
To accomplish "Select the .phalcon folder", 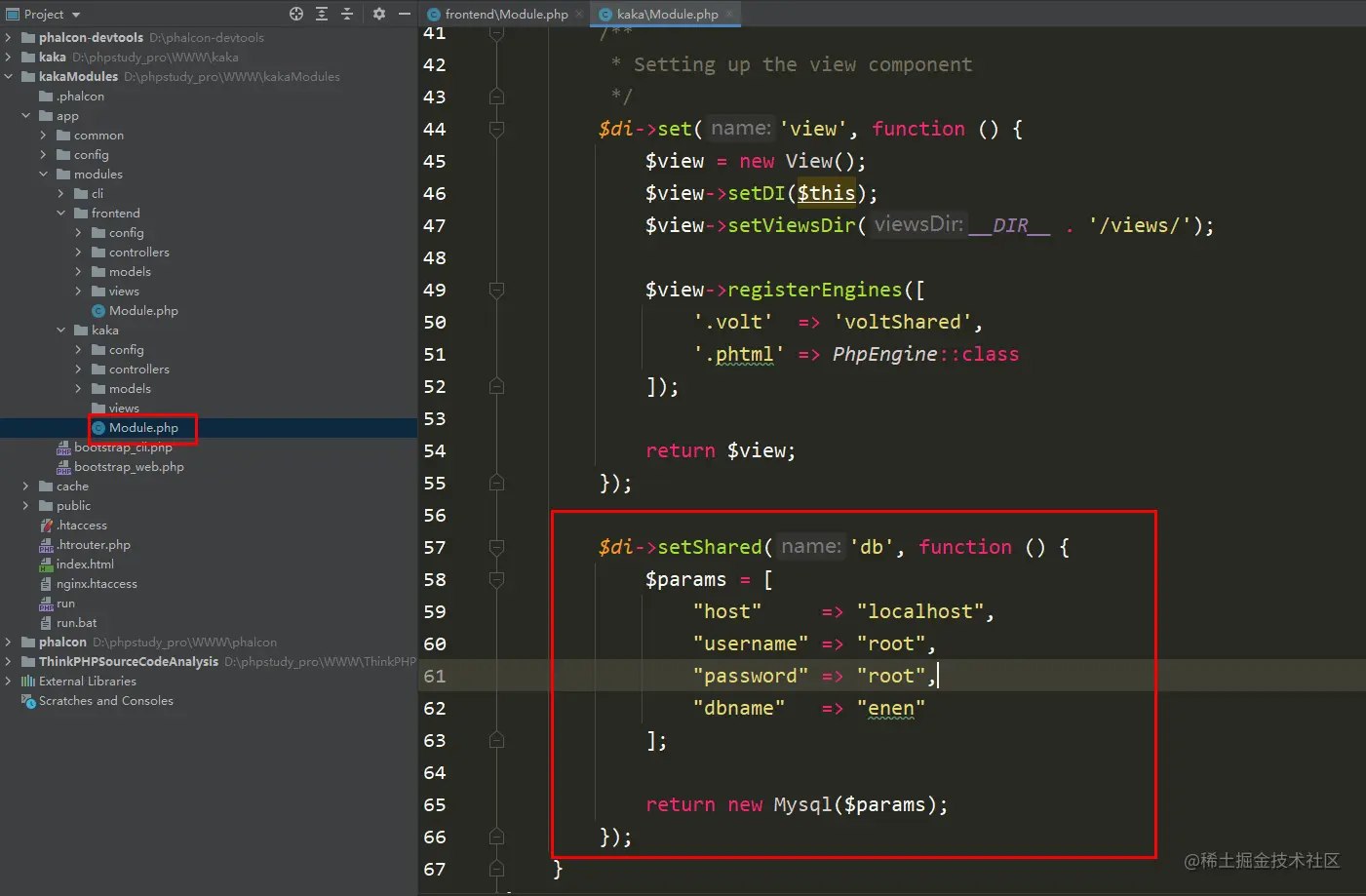I will click(x=80, y=97).
